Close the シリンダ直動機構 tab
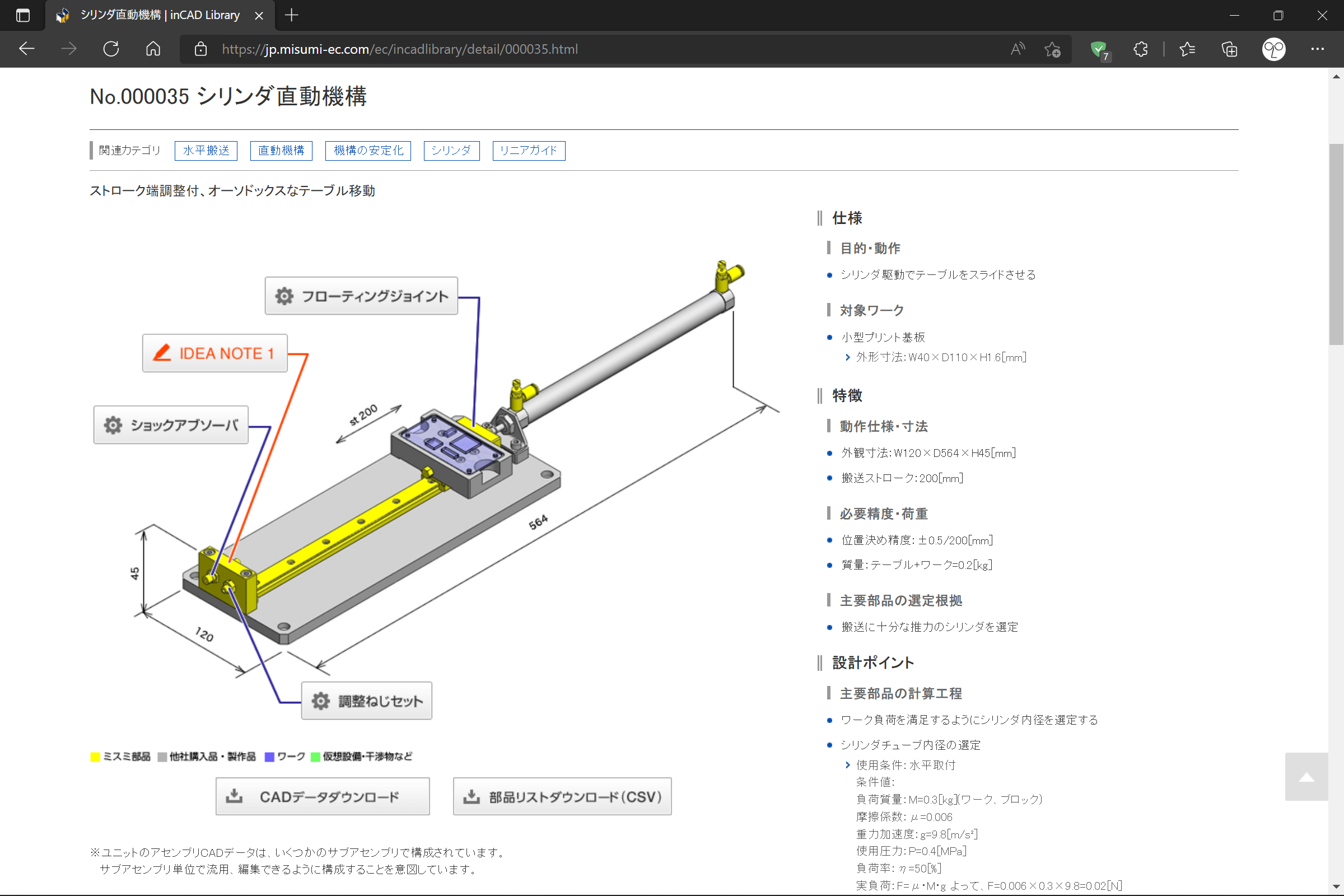The height and width of the screenshot is (896, 1344). (x=259, y=16)
